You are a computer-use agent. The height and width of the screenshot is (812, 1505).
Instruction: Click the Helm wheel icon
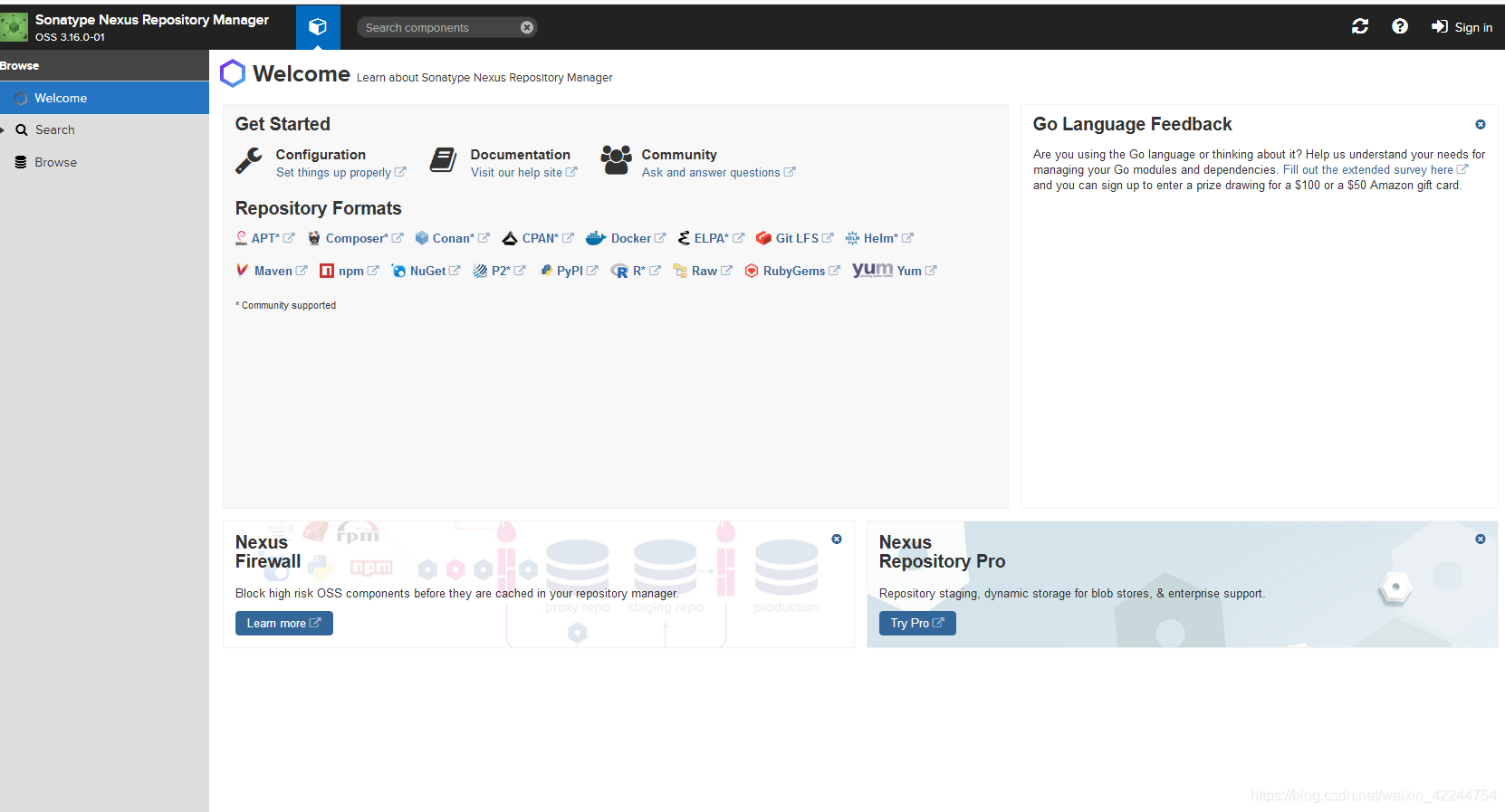[x=852, y=238]
